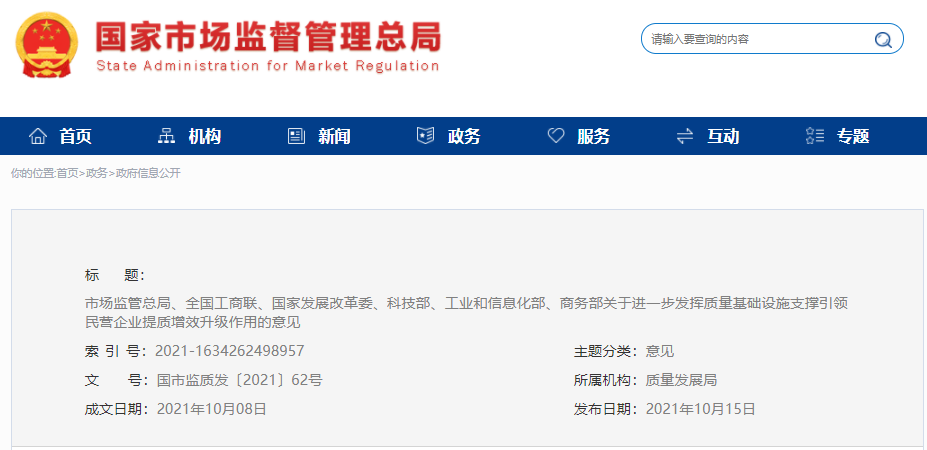Click the national emblem logo

(x=46, y=45)
